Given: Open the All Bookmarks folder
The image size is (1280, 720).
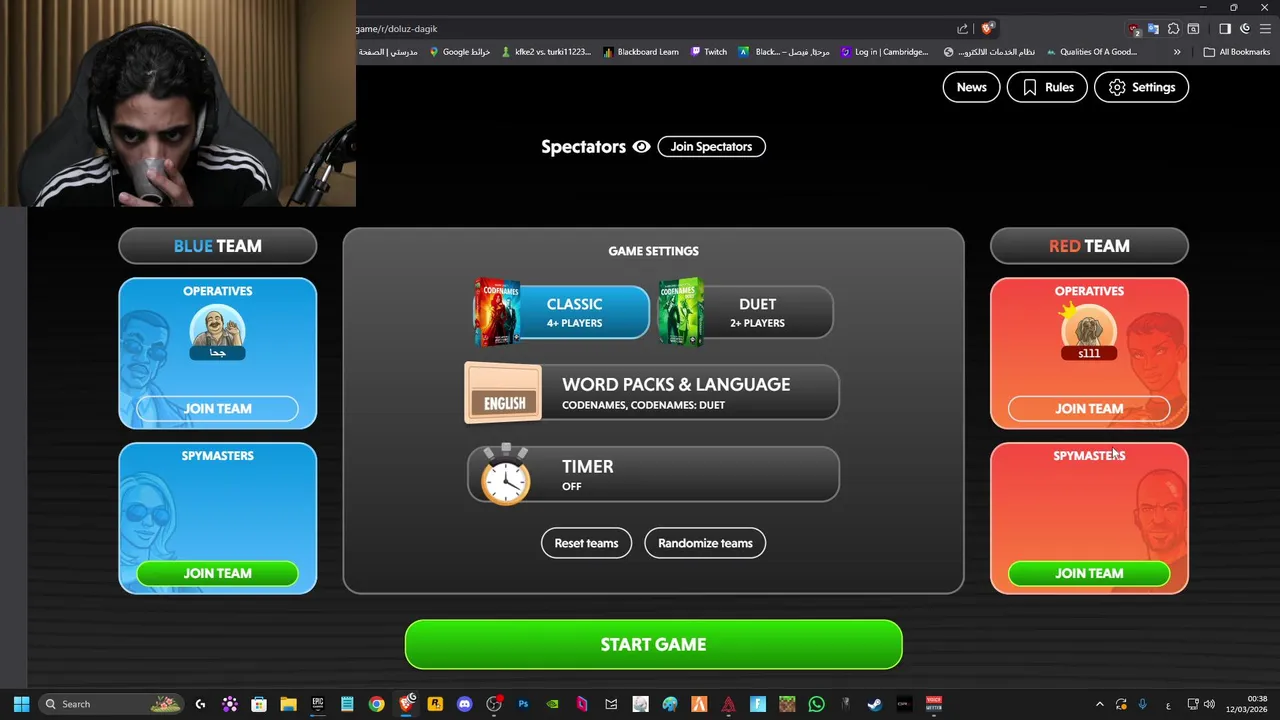Looking at the screenshot, I should [x=1237, y=52].
